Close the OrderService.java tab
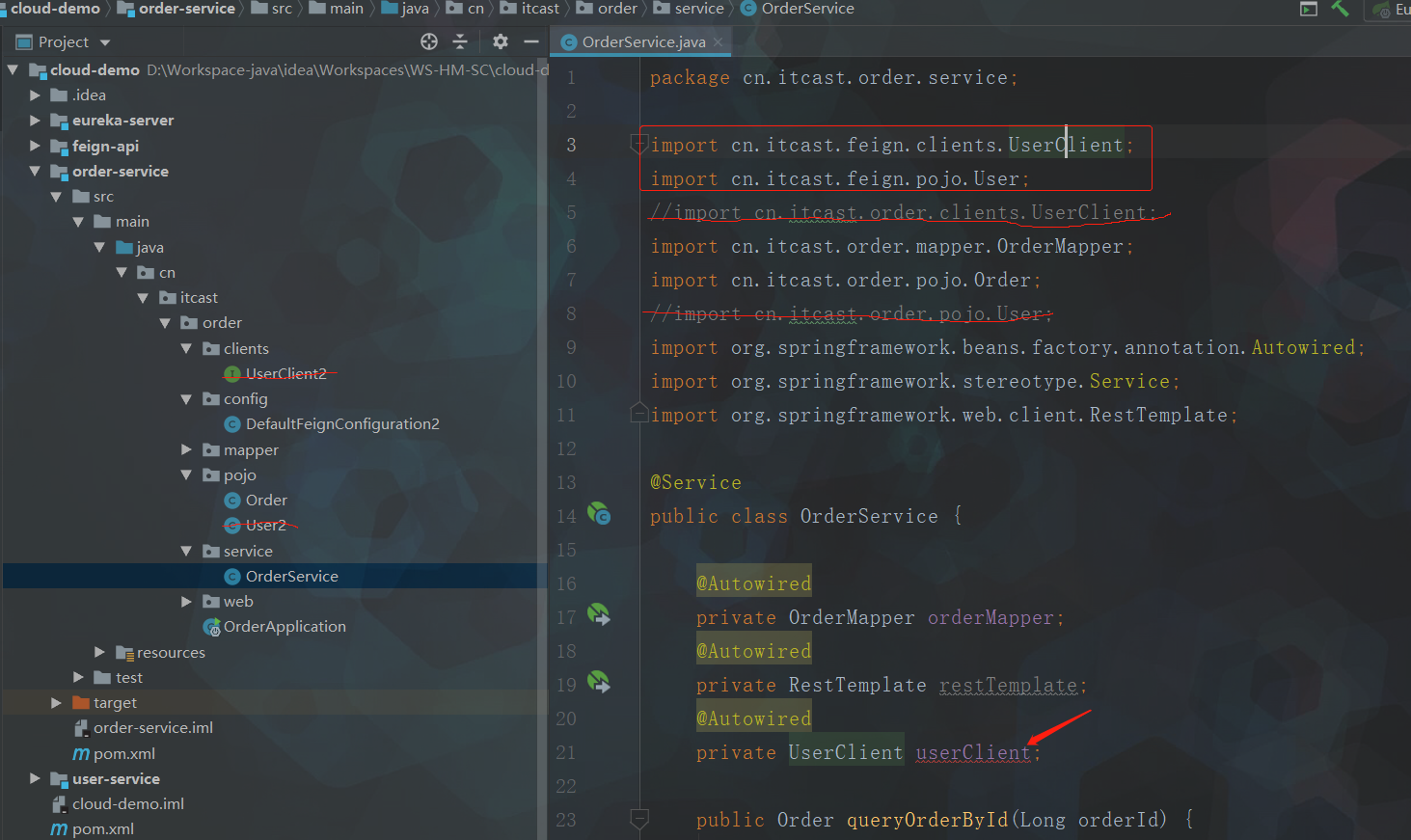The image size is (1411, 840). pyautogui.click(x=719, y=41)
